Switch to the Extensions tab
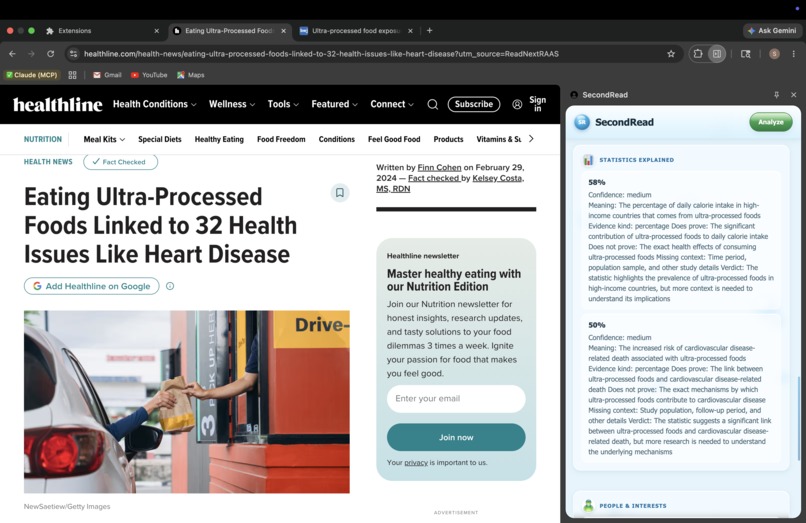Image resolution: width=806 pixels, height=523 pixels. [102, 31]
